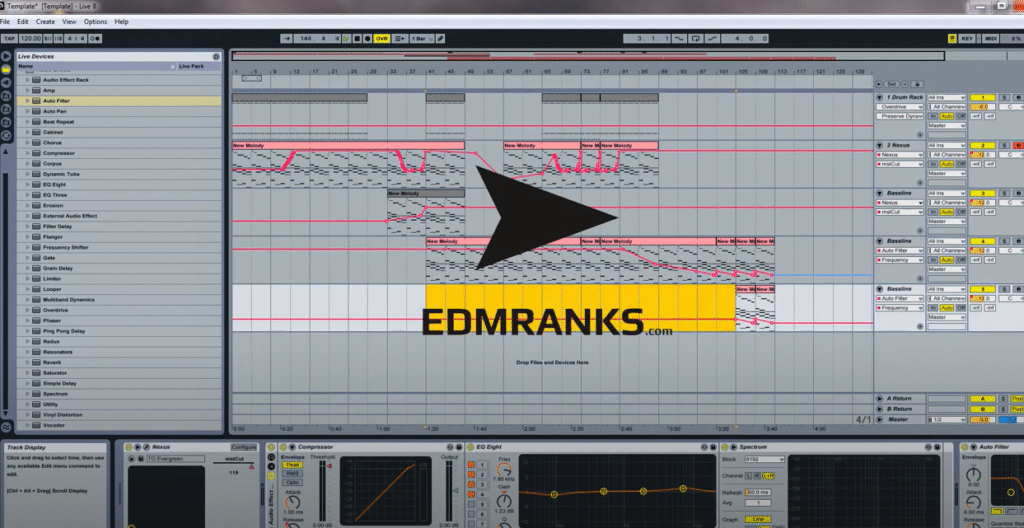Open File Browser 2 icon
Viewport: 1024px width, 528px height.
pos(7,109)
